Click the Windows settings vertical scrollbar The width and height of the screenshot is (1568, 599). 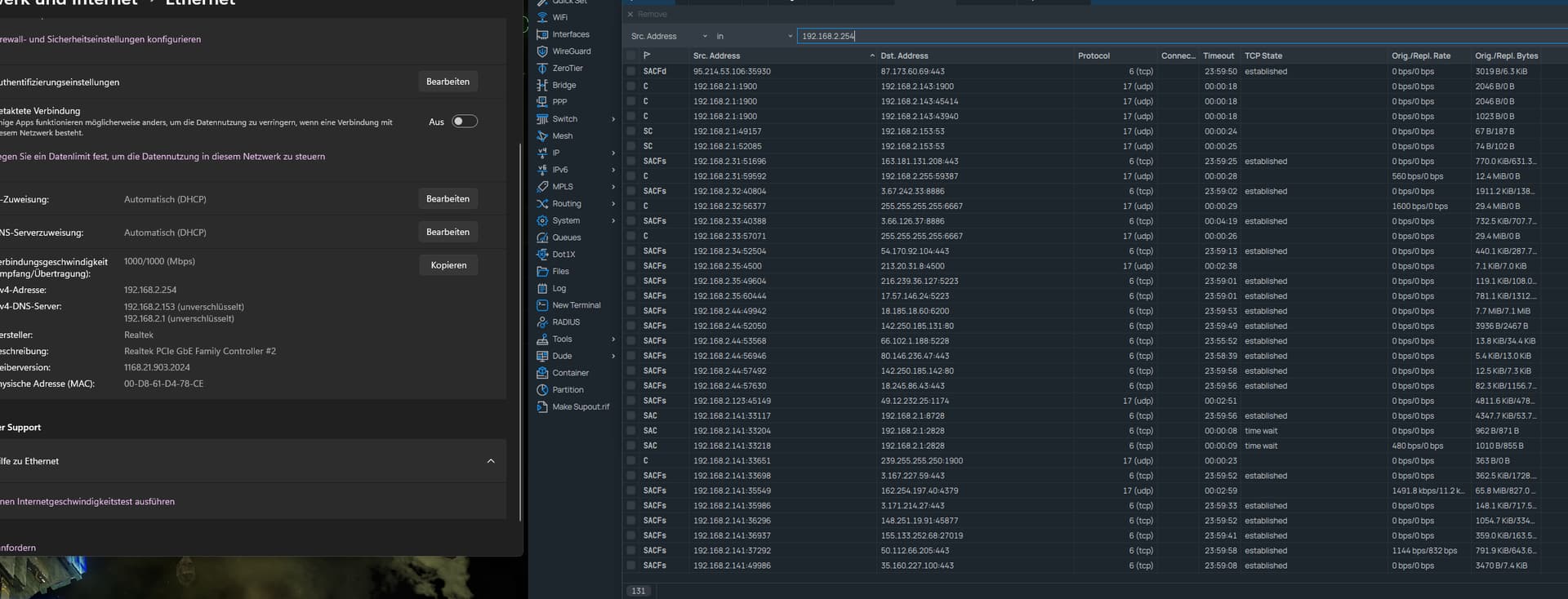point(520,332)
